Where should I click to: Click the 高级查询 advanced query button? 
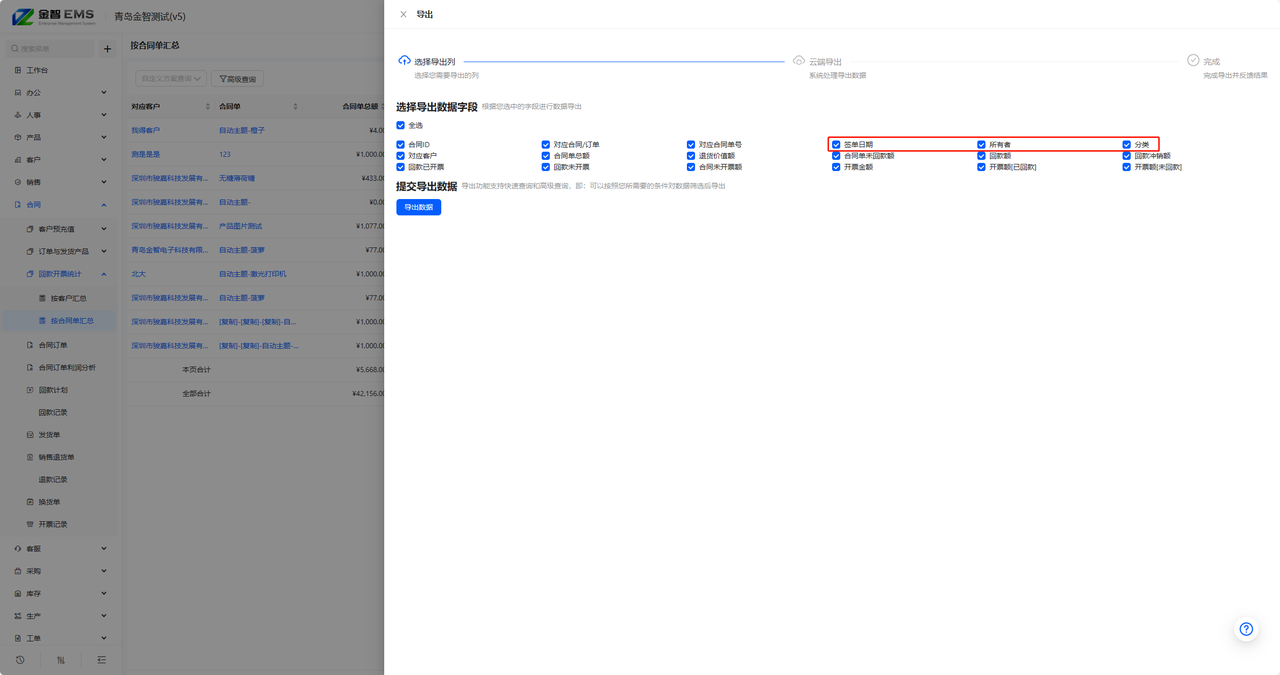[237, 79]
